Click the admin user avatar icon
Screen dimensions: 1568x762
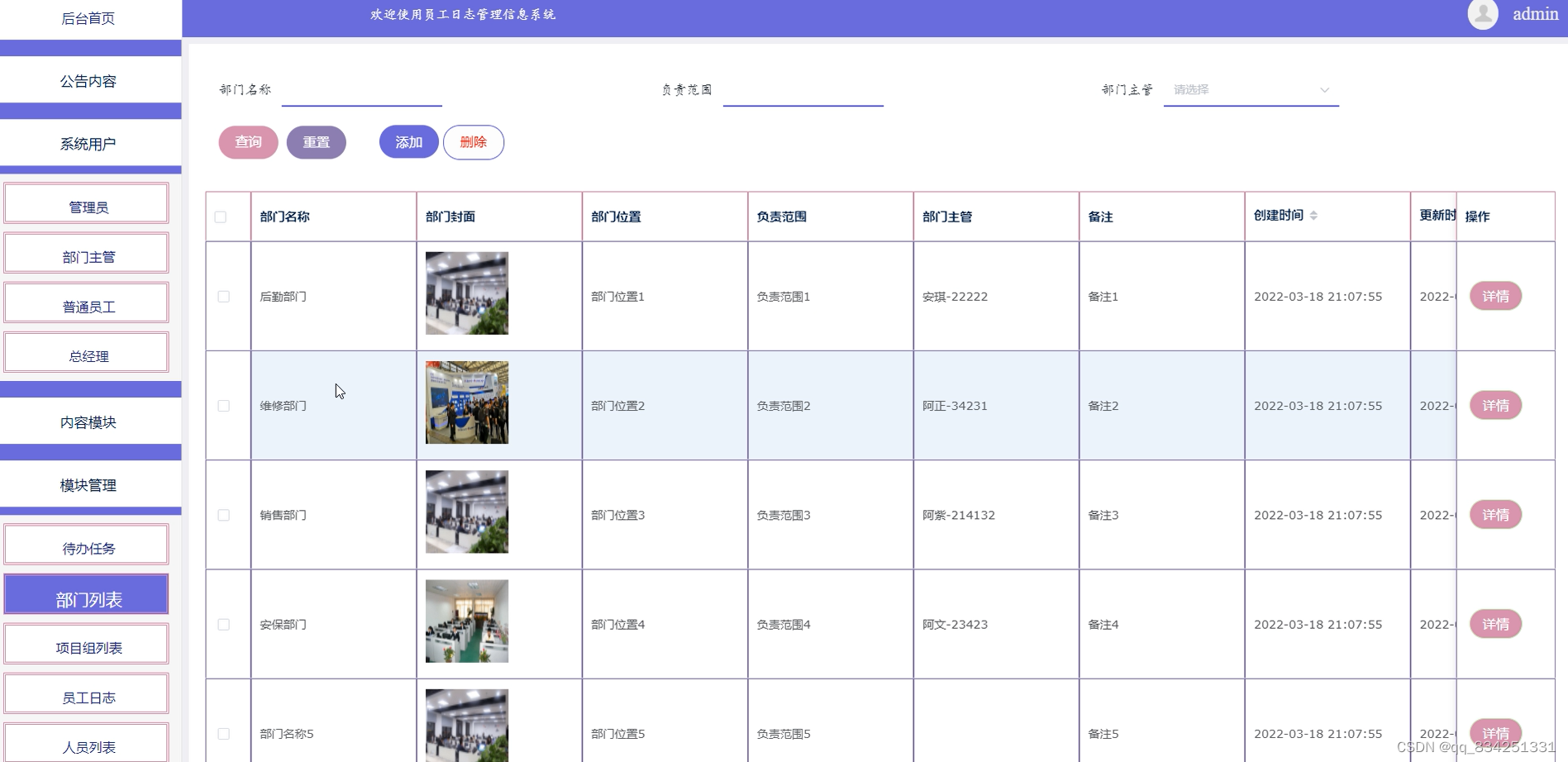click(x=1482, y=14)
